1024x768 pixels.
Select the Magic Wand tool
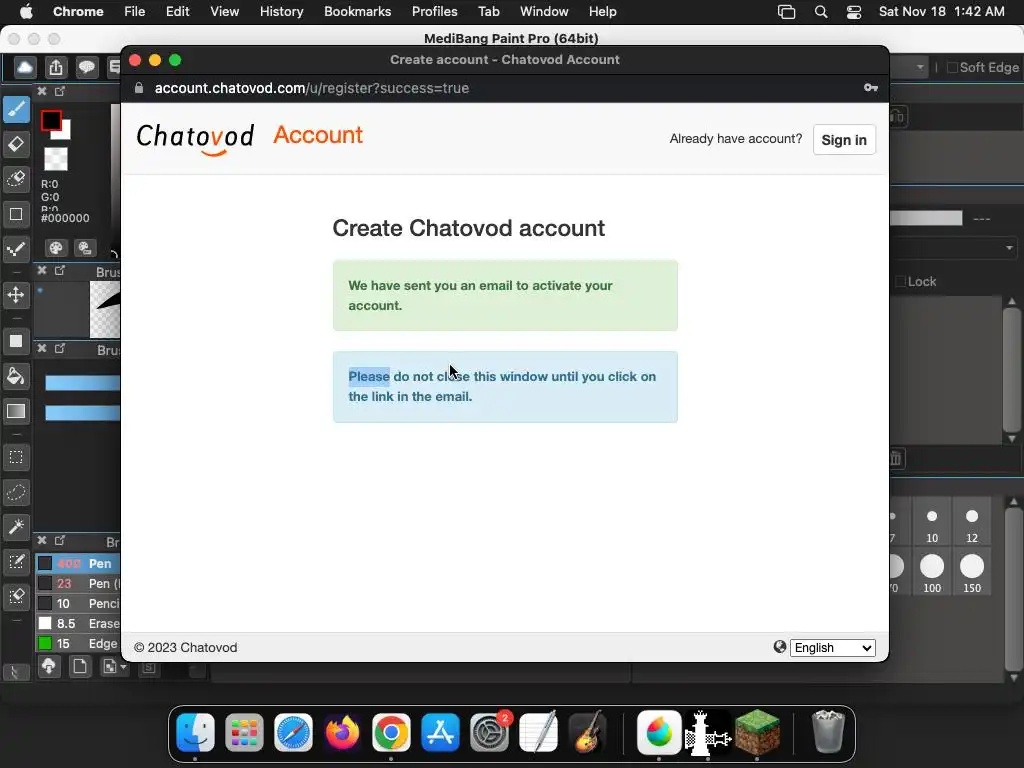point(16,526)
